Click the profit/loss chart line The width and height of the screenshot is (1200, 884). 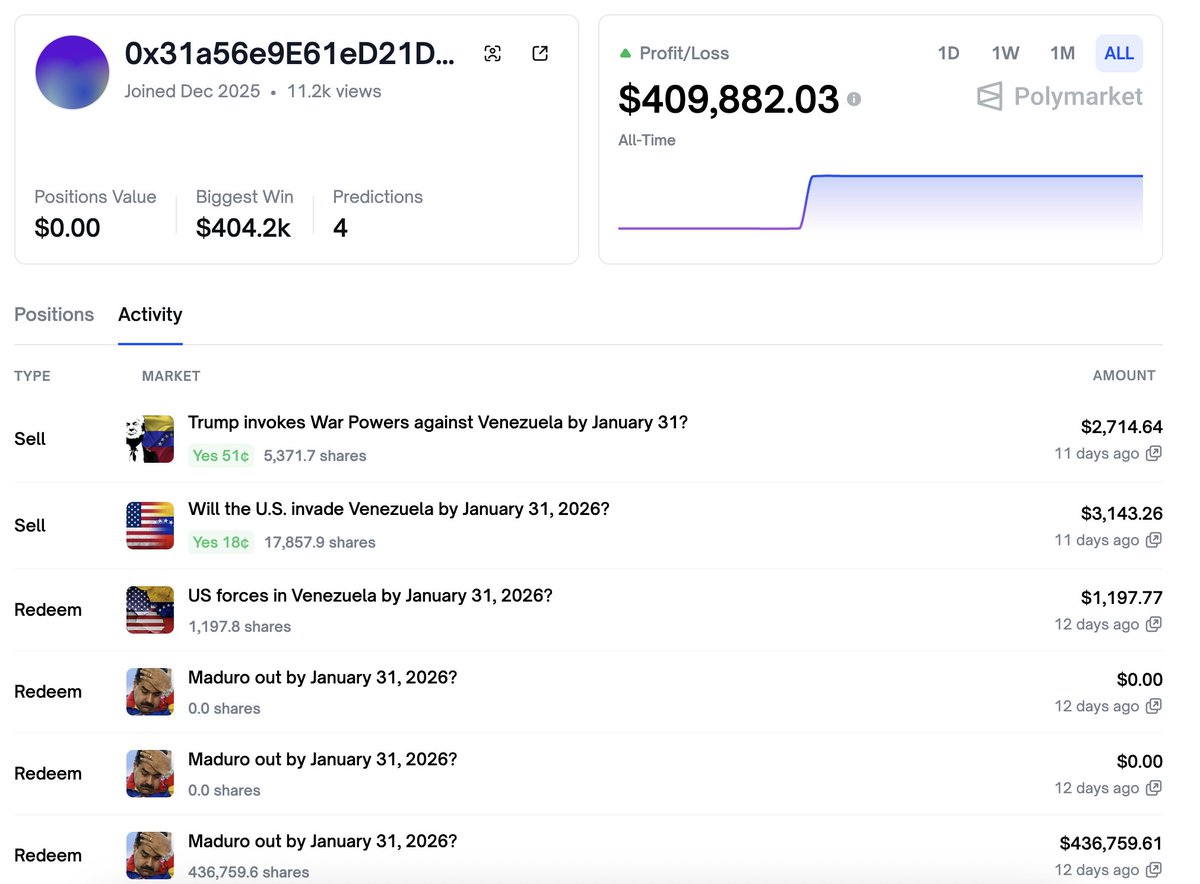click(975, 177)
